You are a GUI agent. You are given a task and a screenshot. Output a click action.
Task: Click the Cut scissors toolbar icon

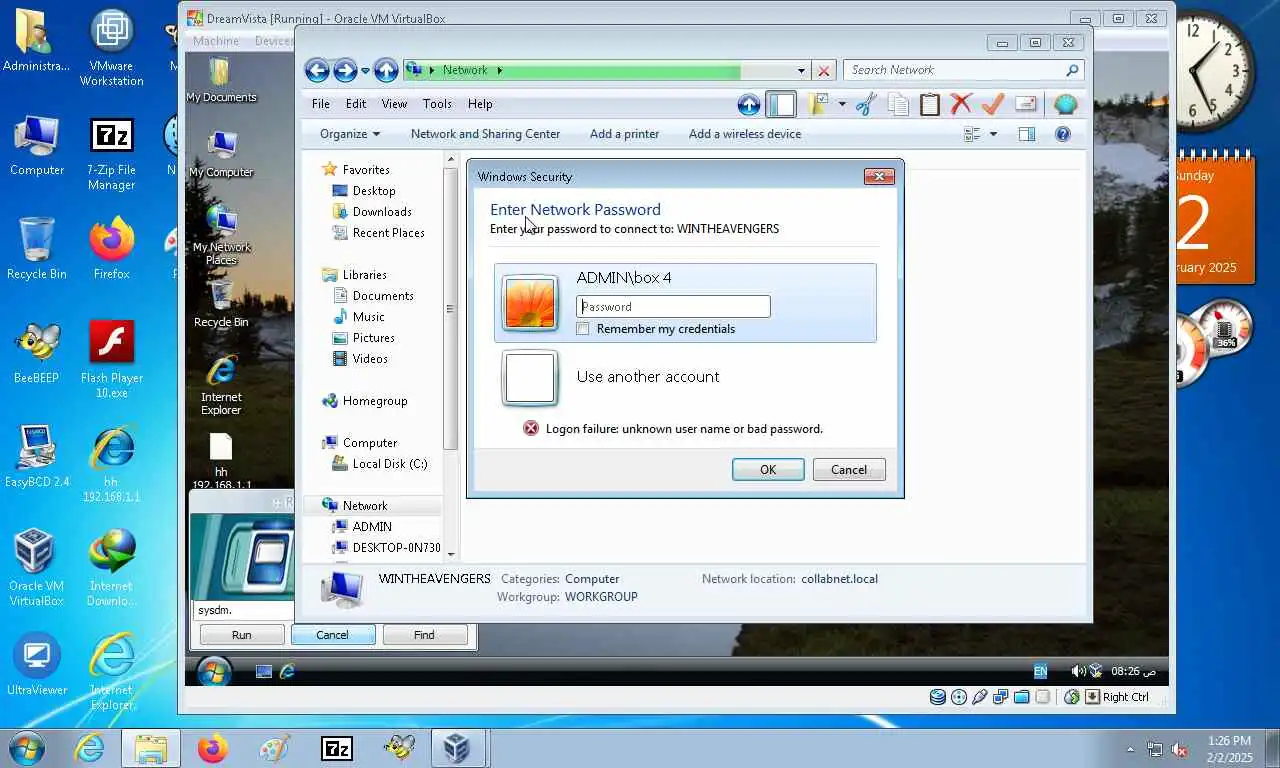[x=866, y=104]
